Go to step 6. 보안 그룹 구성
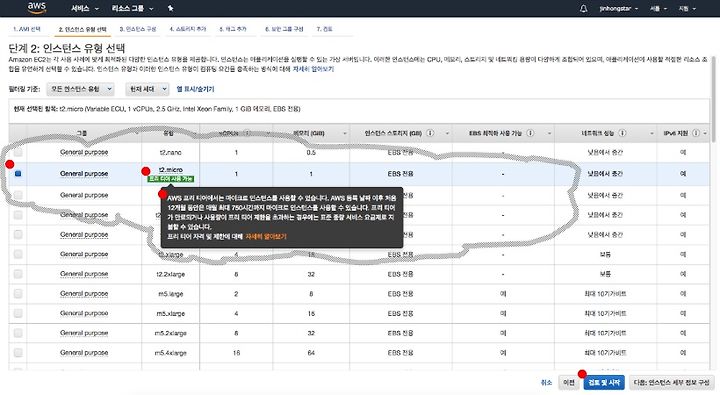Image resolution: width=720 pixels, height=395 pixels. pyautogui.click(x=284, y=29)
